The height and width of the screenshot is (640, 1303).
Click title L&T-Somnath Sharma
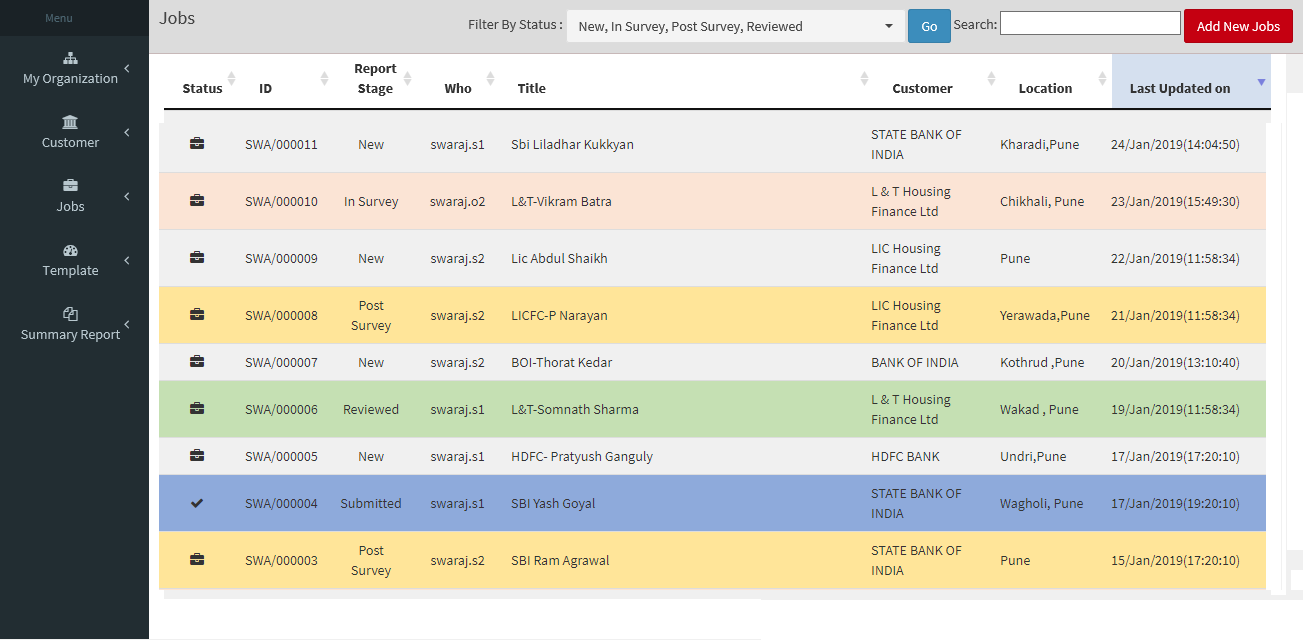[x=575, y=409]
